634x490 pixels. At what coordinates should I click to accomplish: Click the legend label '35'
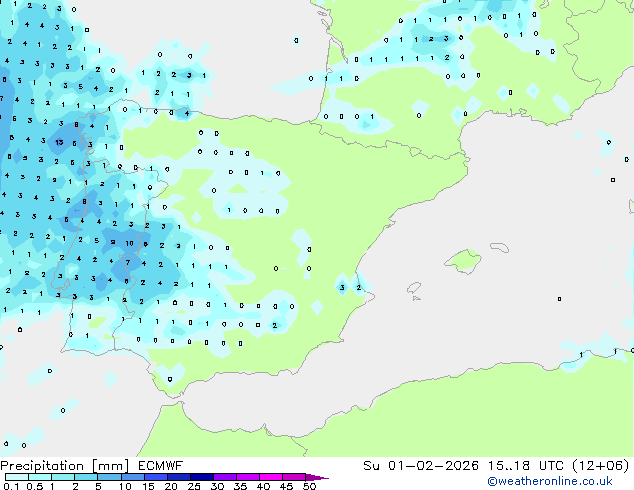(240, 486)
